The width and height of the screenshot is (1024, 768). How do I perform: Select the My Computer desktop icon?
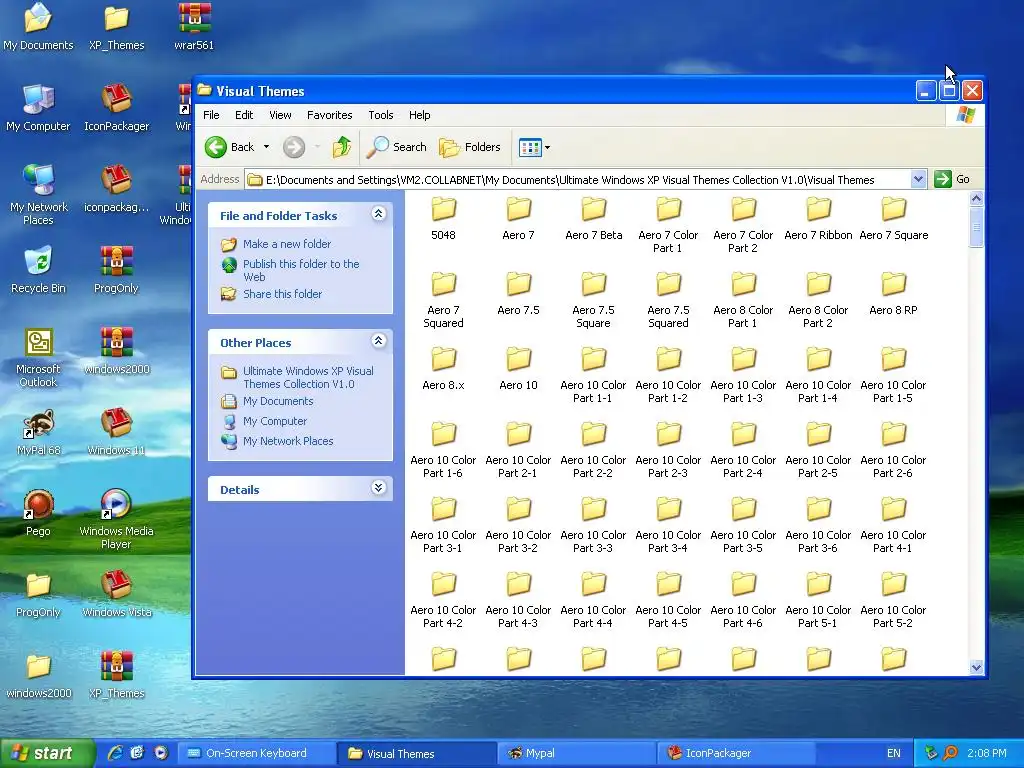(x=38, y=108)
